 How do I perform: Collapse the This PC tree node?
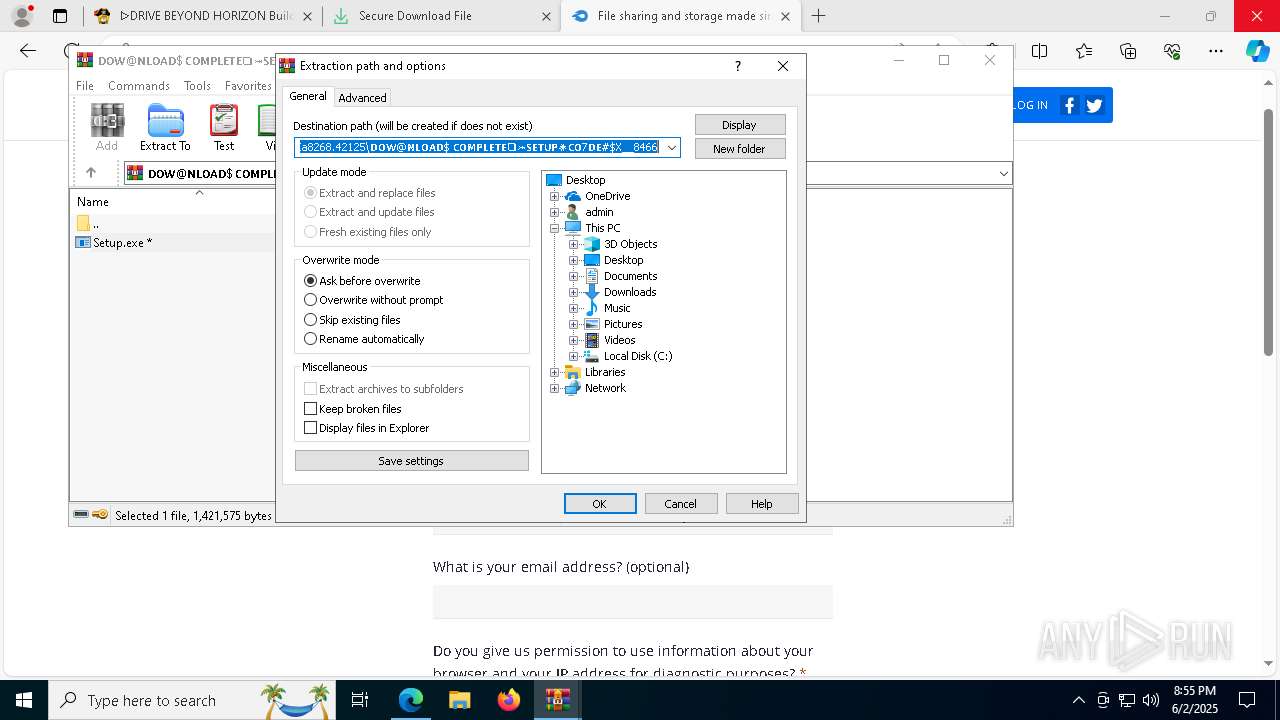coord(554,228)
